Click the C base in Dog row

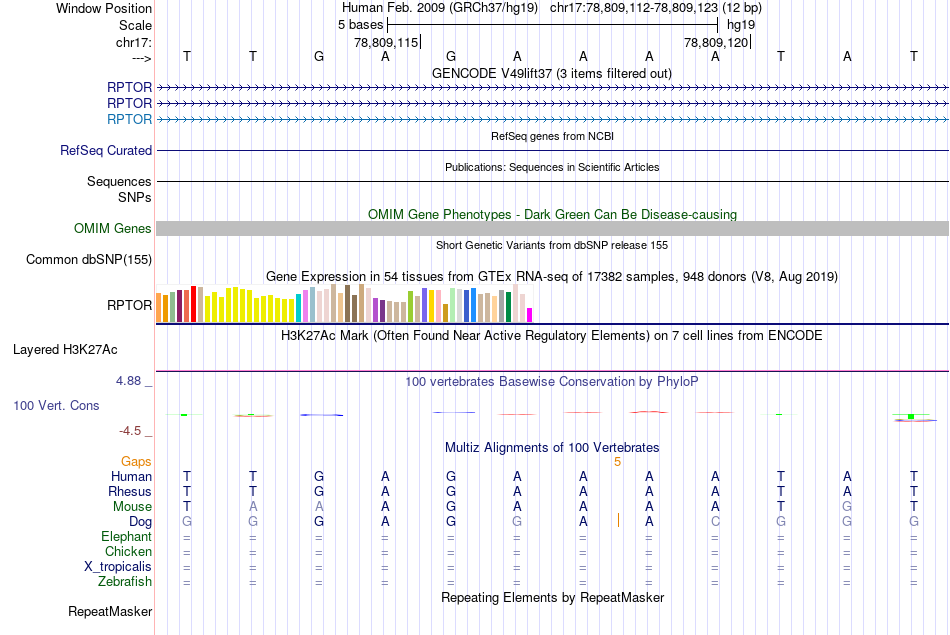[716, 522]
